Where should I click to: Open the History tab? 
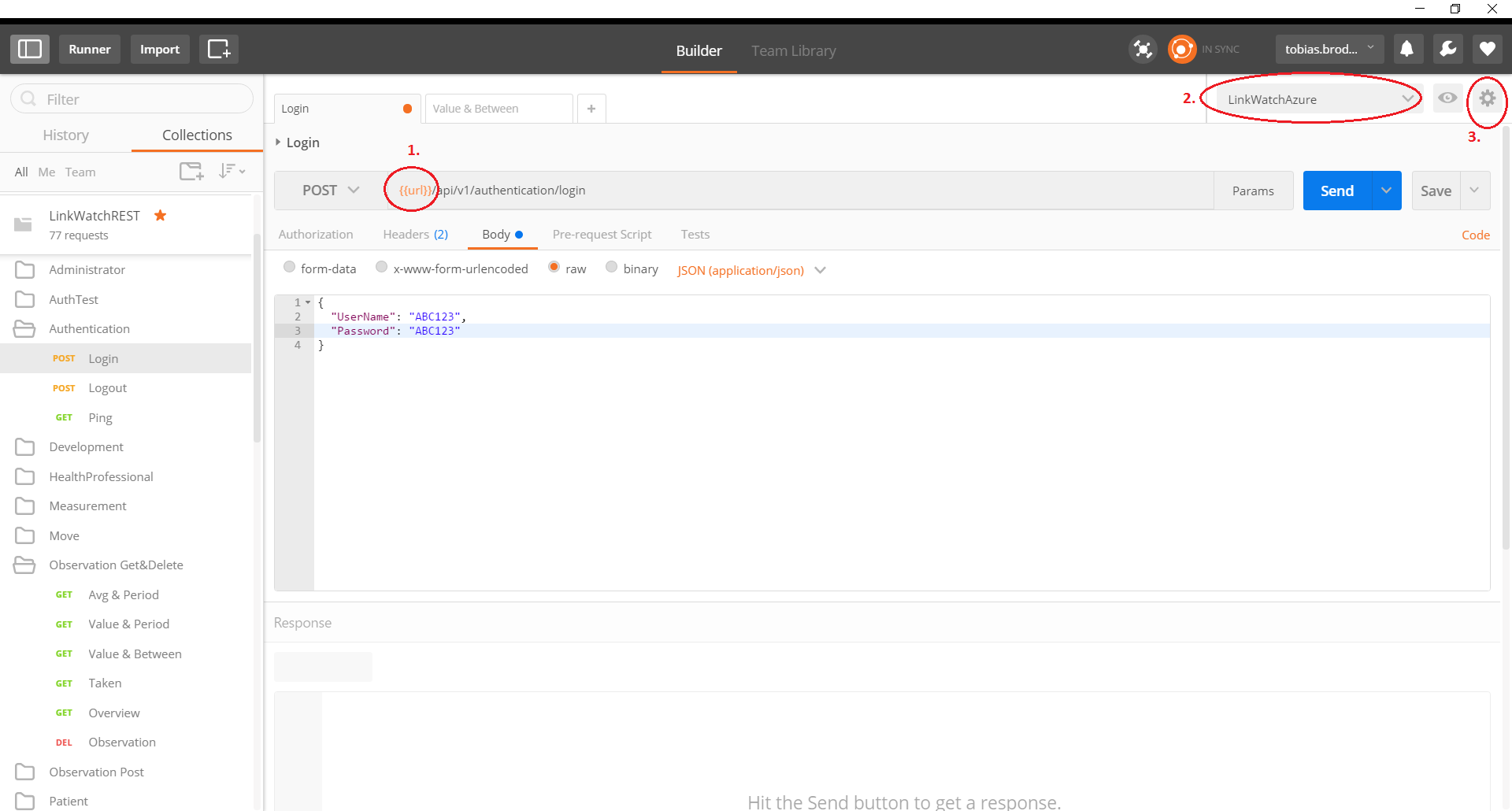[x=65, y=135]
